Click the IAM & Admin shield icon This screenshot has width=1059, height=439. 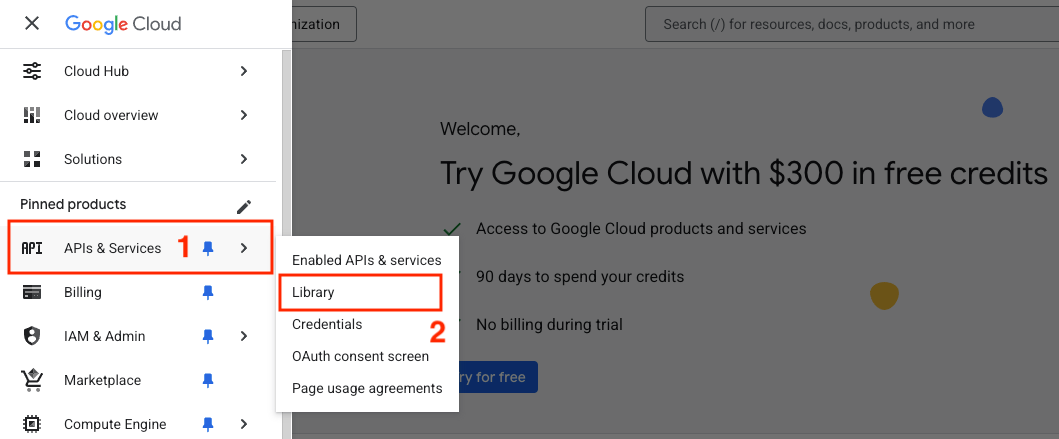pos(32,336)
